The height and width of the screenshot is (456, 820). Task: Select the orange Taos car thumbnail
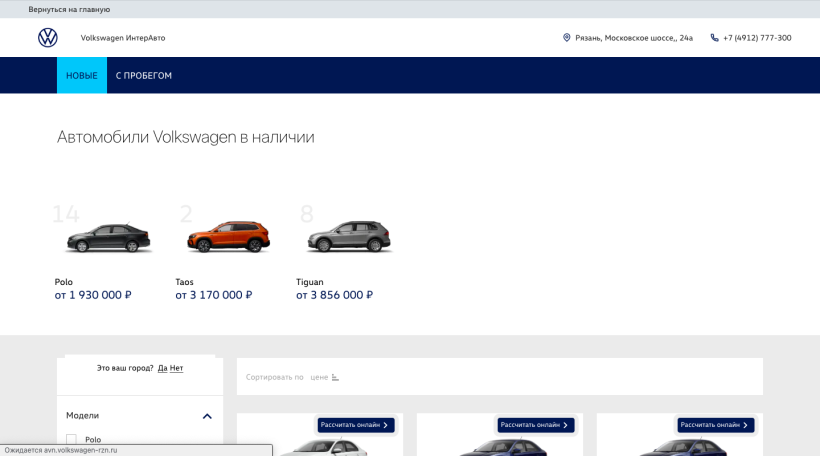click(229, 236)
